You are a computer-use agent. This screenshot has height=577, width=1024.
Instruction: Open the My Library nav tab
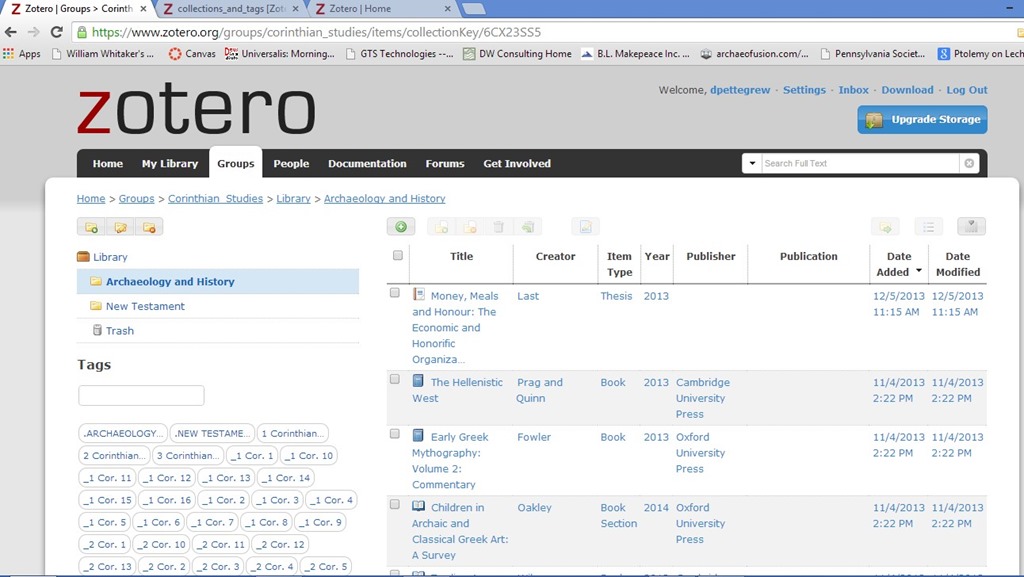coord(169,164)
